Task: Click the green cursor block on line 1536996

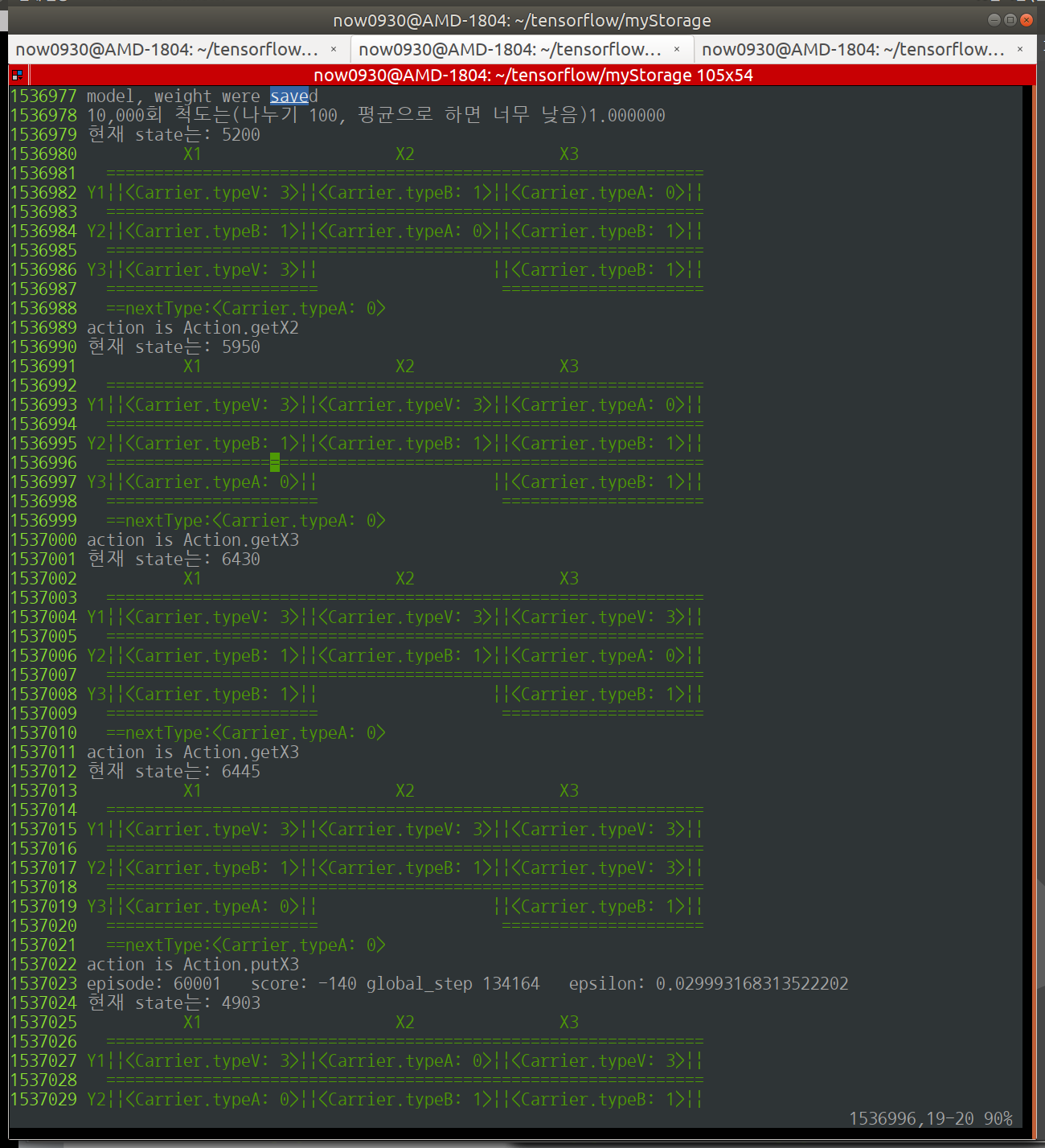Action: click(275, 462)
